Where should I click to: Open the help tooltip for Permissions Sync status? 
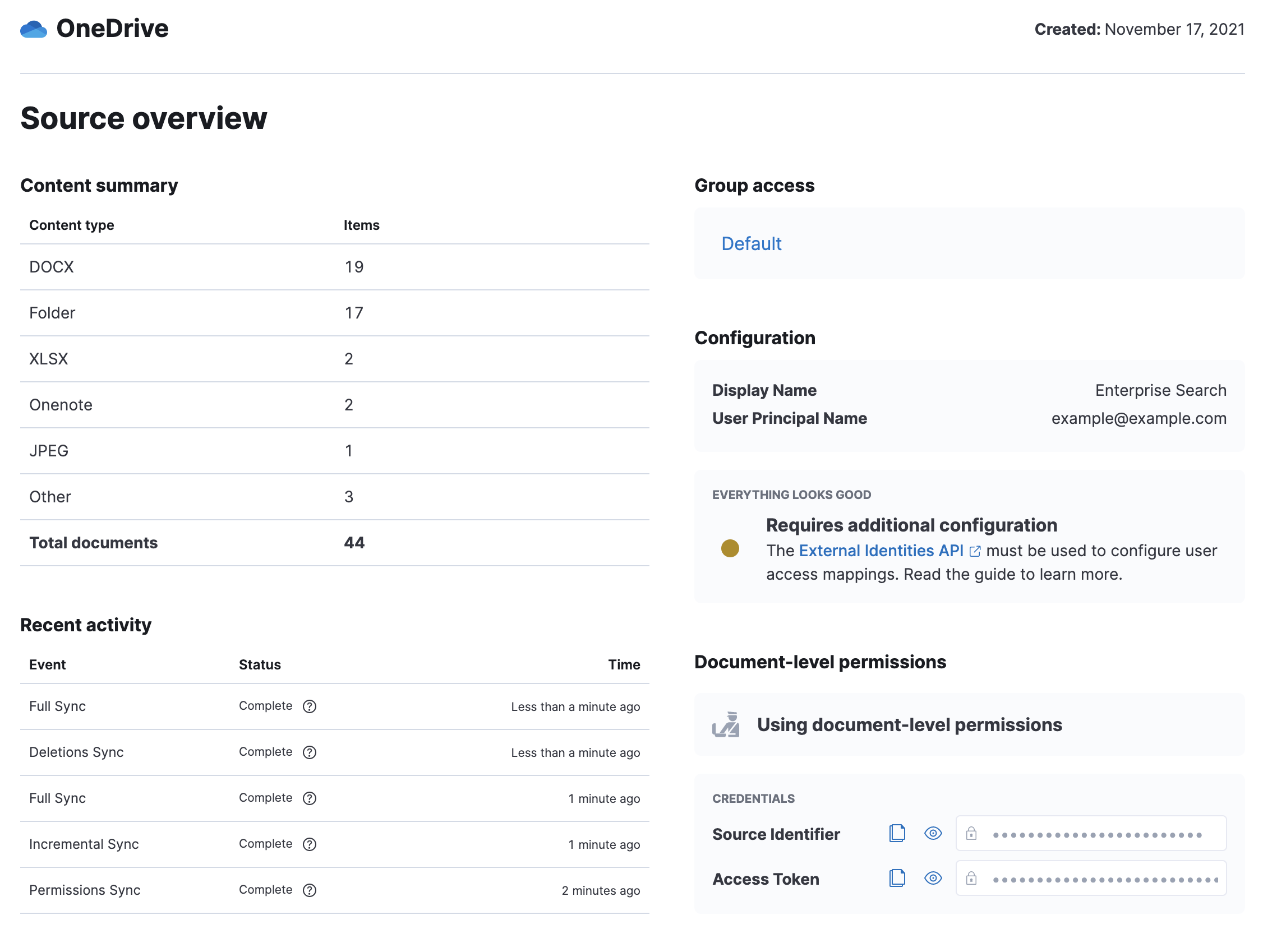(x=310, y=890)
